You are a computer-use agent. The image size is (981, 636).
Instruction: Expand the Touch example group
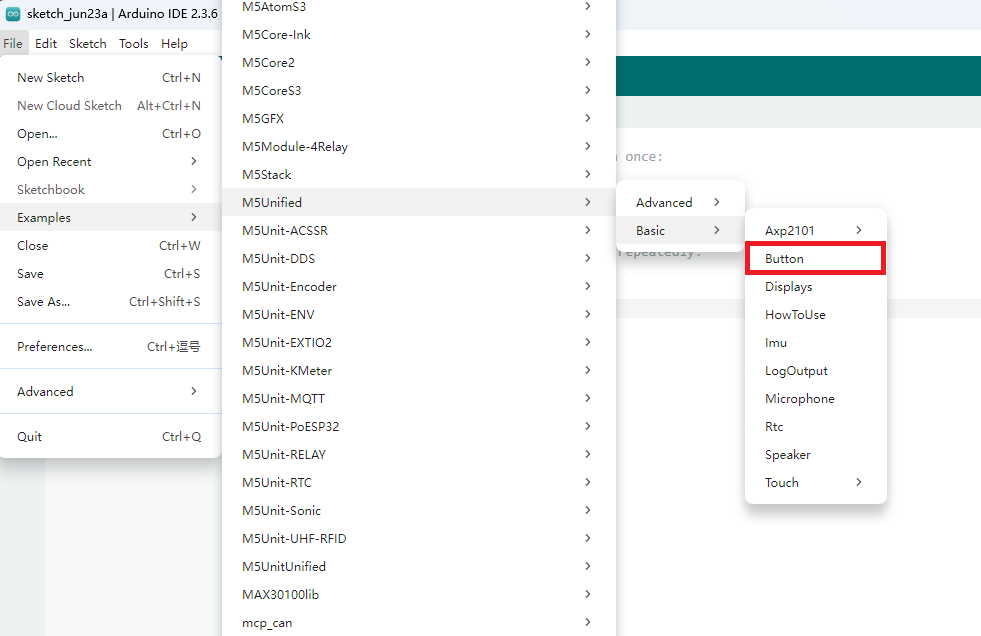click(x=816, y=483)
